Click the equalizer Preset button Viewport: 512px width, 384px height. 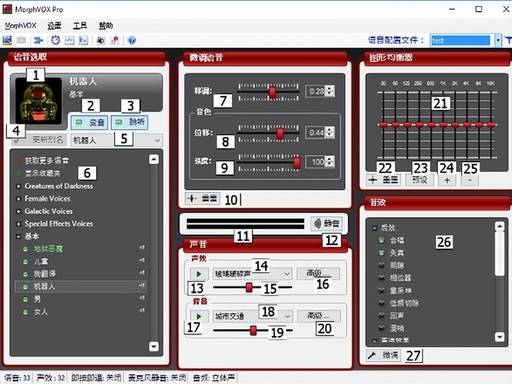coord(420,180)
